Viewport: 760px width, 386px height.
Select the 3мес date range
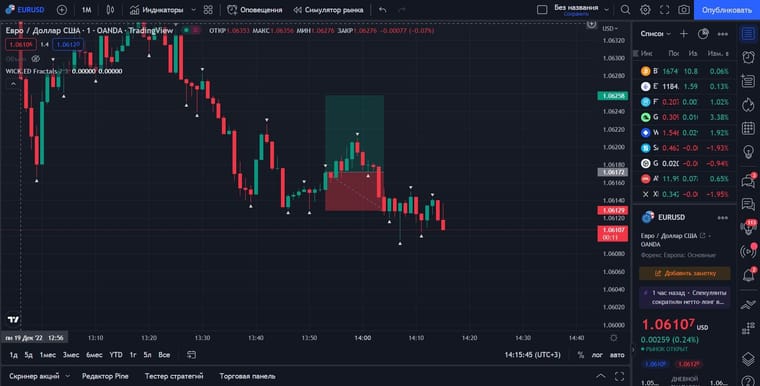[71, 355]
